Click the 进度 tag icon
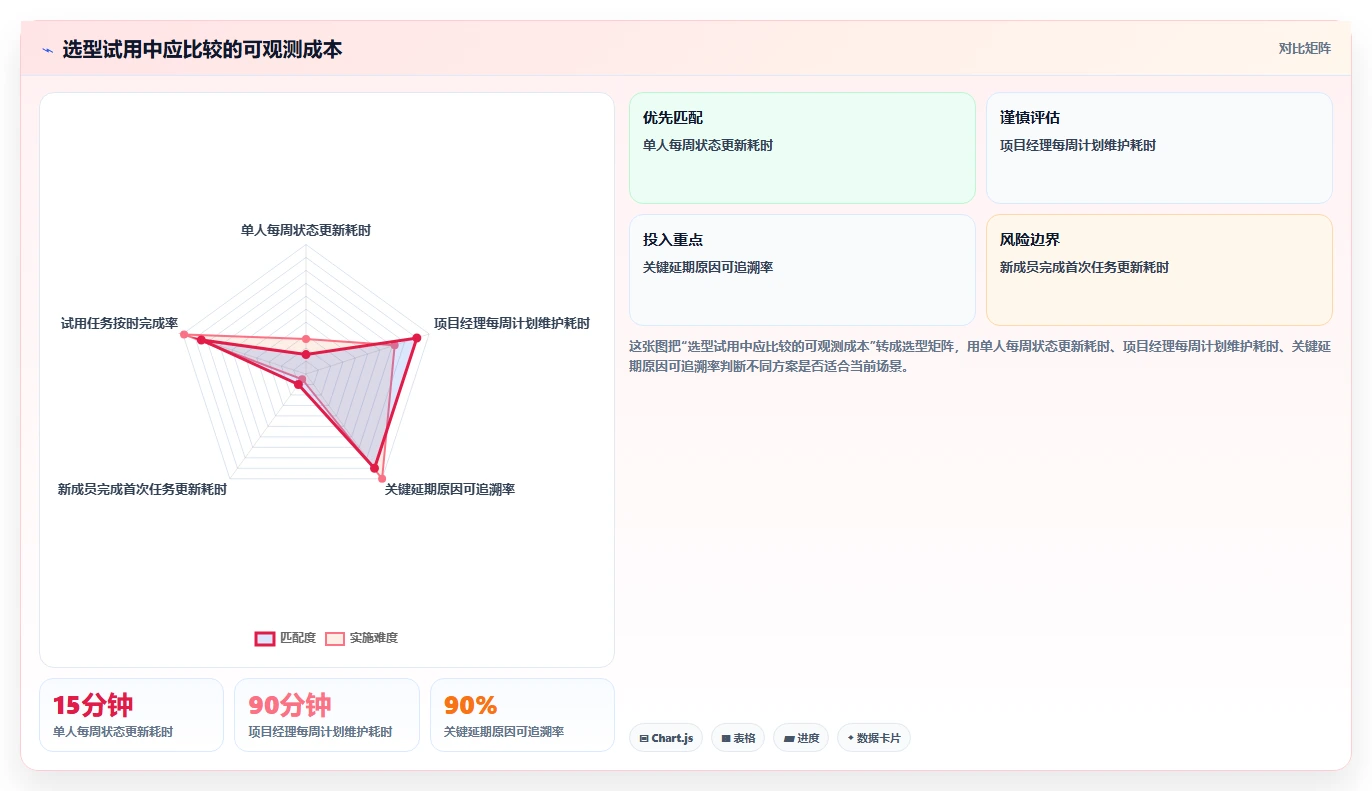 (788, 739)
